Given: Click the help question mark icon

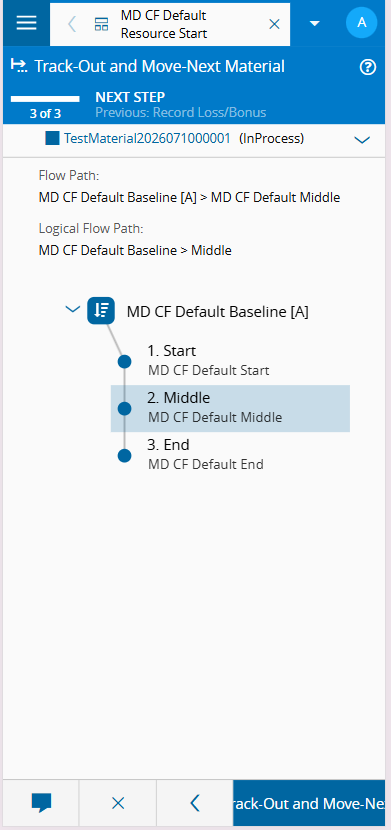Looking at the screenshot, I should click(x=368, y=67).
